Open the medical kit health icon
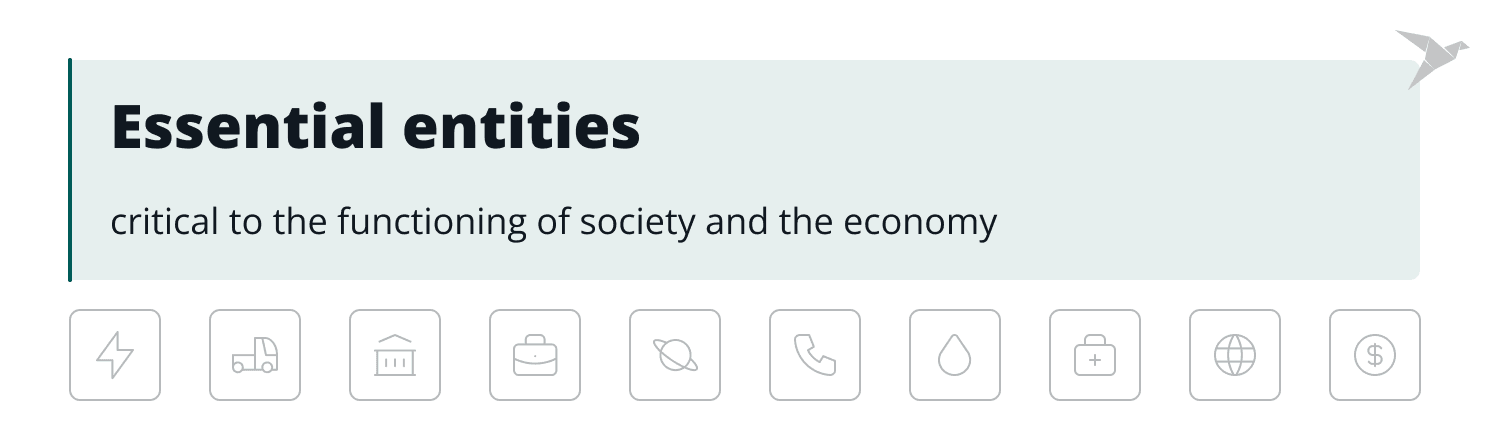Viewport: 1500px width, 440px height. click(x=1095, y=355)
